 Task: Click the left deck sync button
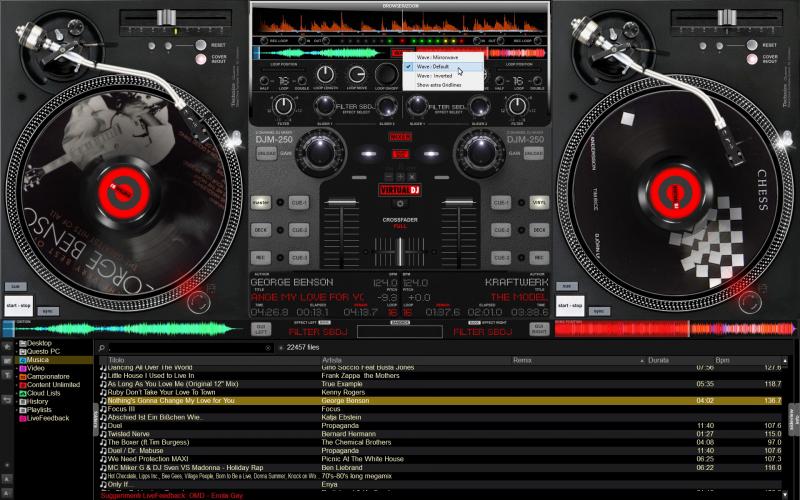(x=48, y=311)
